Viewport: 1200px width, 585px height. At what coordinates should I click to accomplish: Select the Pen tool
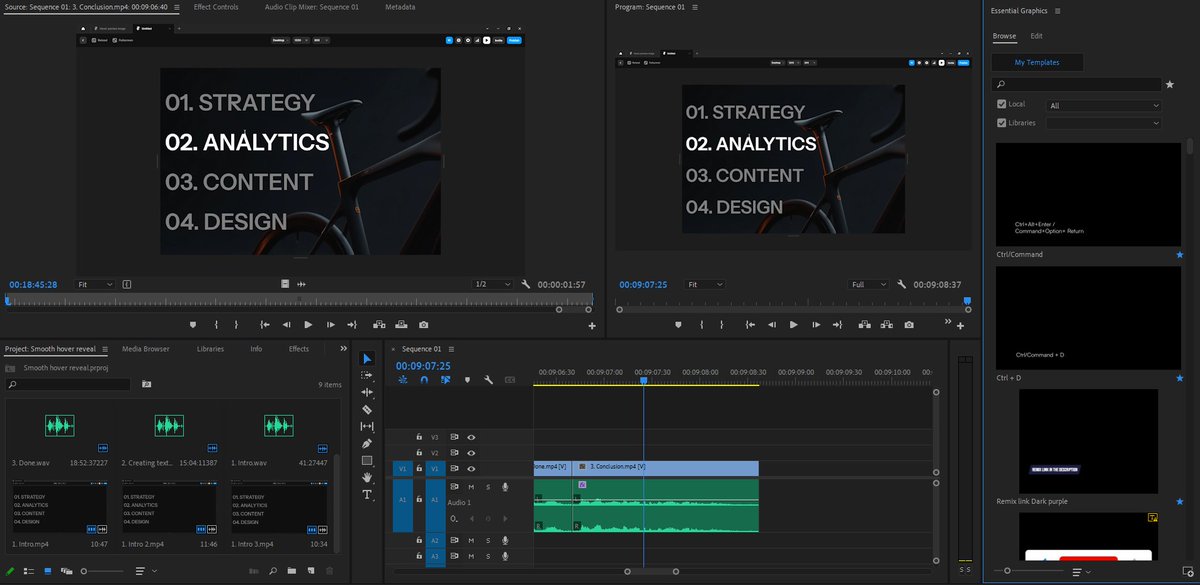pyautogui.click(x=366, y=444)
